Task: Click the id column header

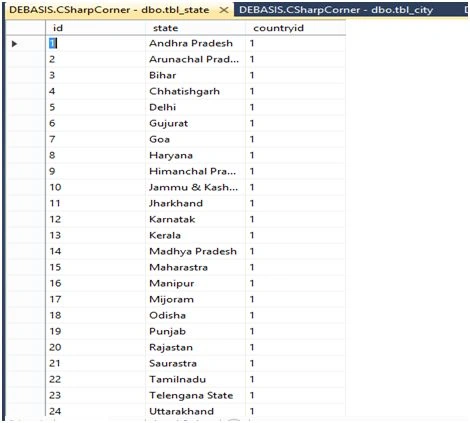Action: pos(95,28)
